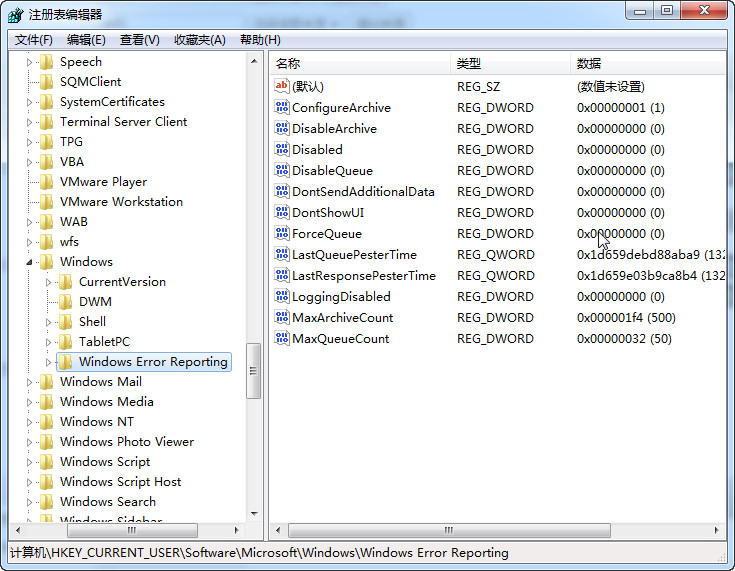Viewport: 735px width, 571px height.
Task: Click the TPG folder icon
Action: coord(47,142)
